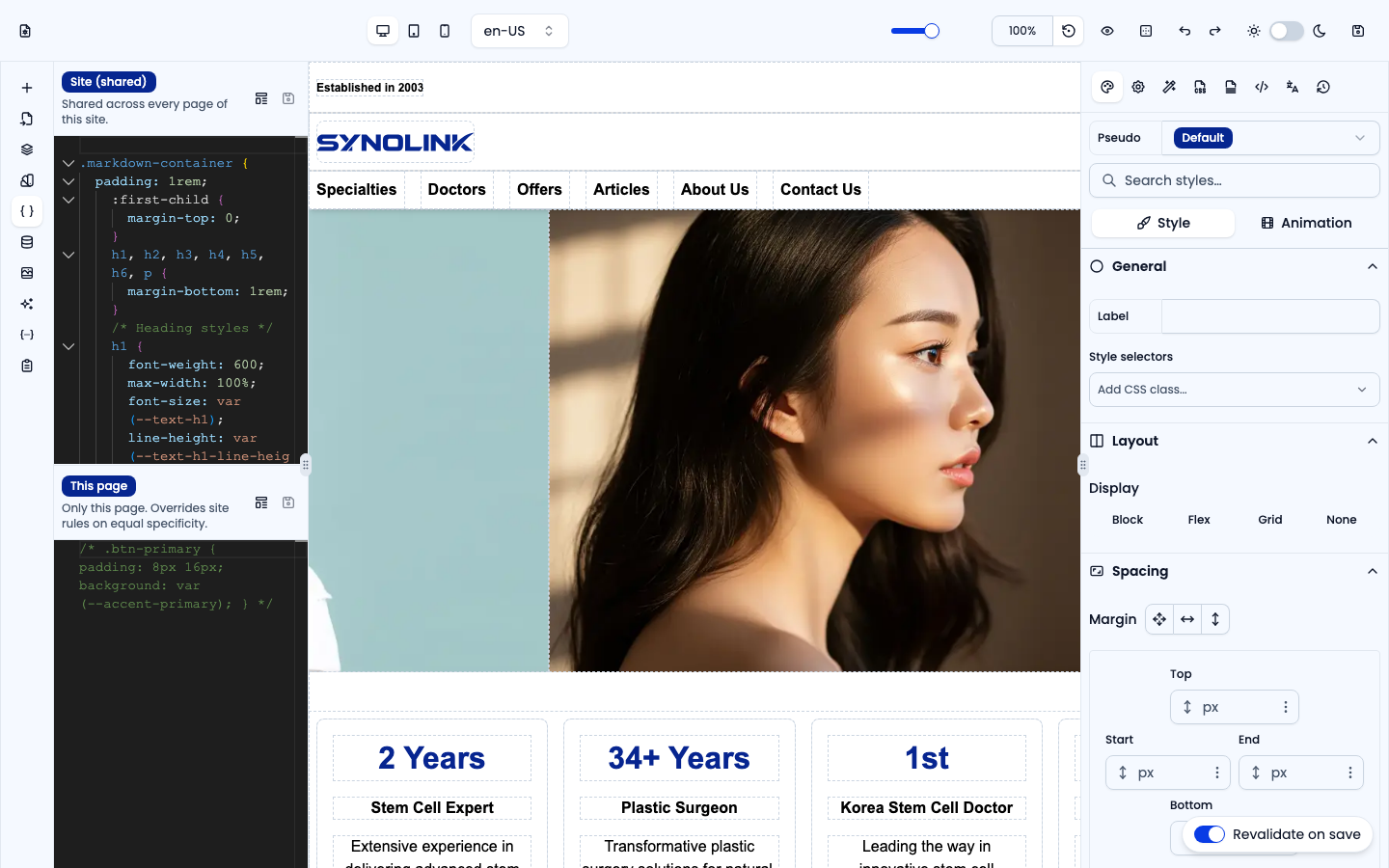1389x868 pixels.
Task: Select mobile phone viewport icon
Action: pos(445,31)
